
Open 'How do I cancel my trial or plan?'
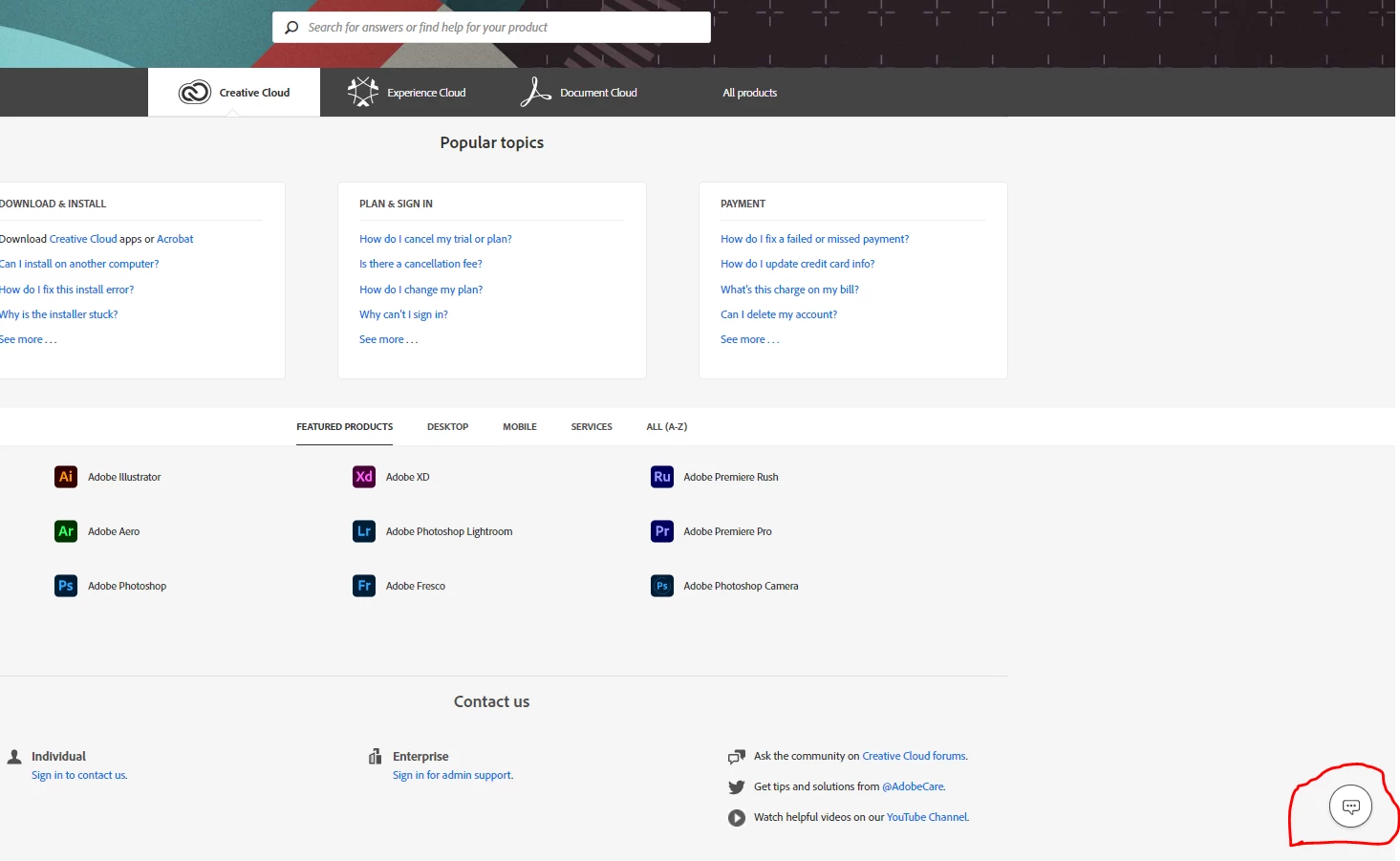(x=436, y=239)
